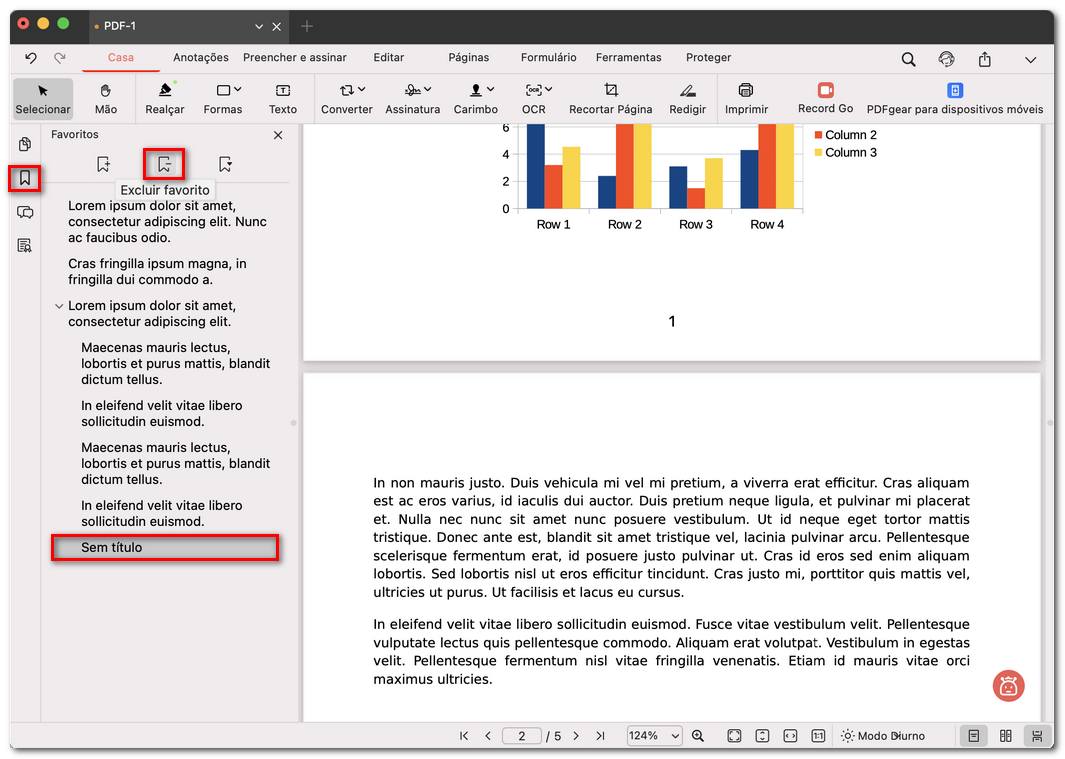
Task: Select the Texto tool in the toolbar
Action: tap(283, 99)
